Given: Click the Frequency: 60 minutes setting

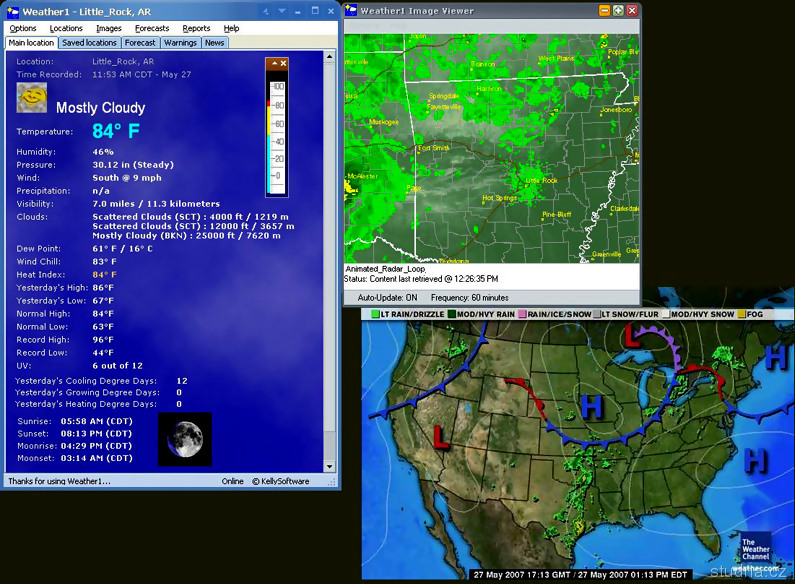Looking at the screenshot, I should click(469, 298).
